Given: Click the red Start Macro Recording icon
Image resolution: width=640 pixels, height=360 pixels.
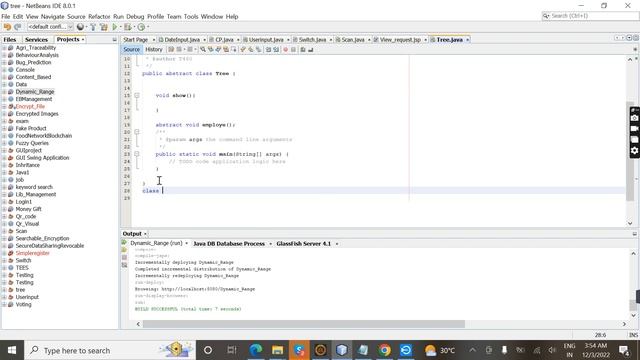Looking at the screenshot, I should coord(285,49).
